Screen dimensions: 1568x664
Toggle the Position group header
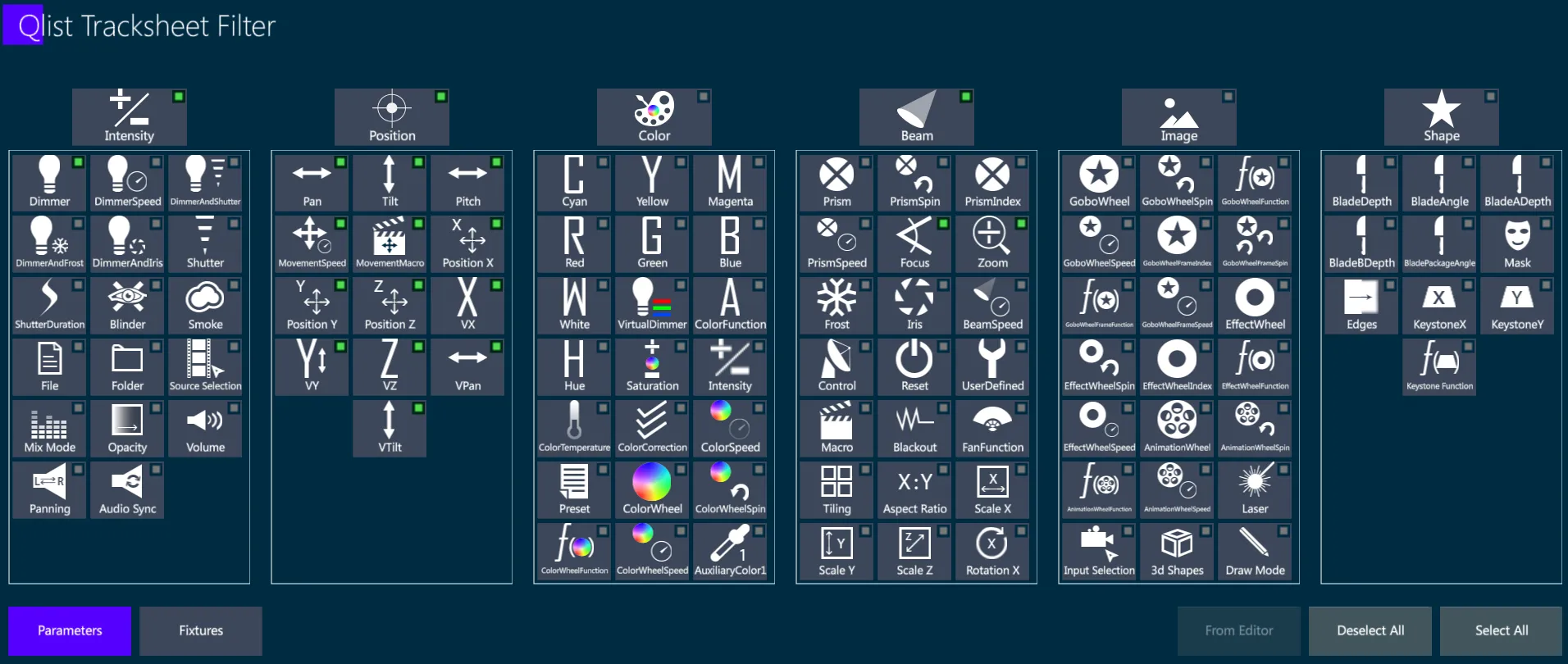[392, 117]
